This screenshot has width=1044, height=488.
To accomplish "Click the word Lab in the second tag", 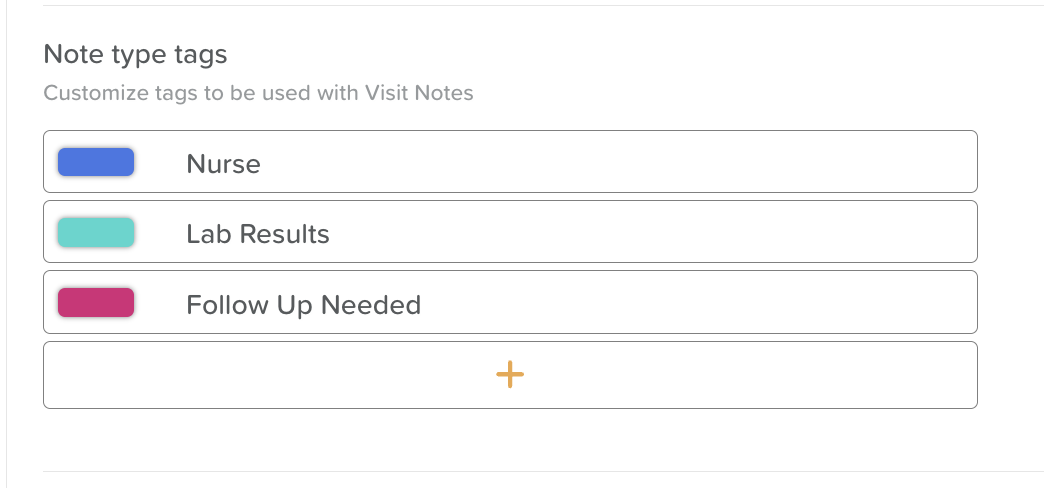I will point(204,234).
